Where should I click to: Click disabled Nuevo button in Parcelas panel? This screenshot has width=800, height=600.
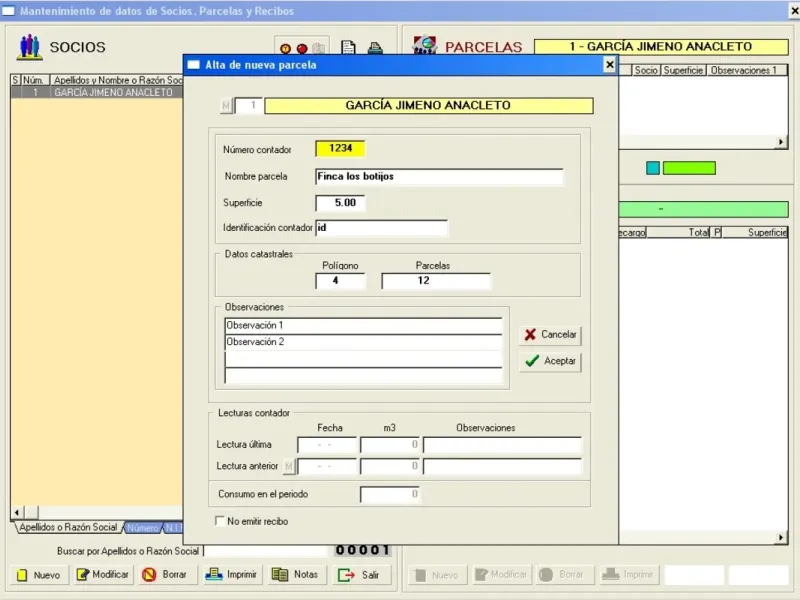coord(437,575)
